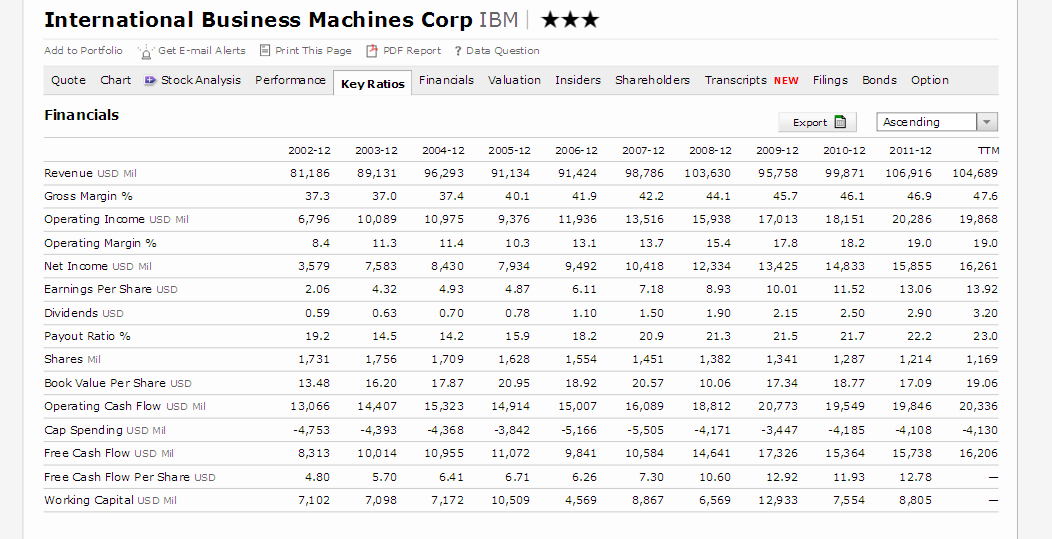
Task: Click the 16,261 TTM net income value
Action: point(978,266)
